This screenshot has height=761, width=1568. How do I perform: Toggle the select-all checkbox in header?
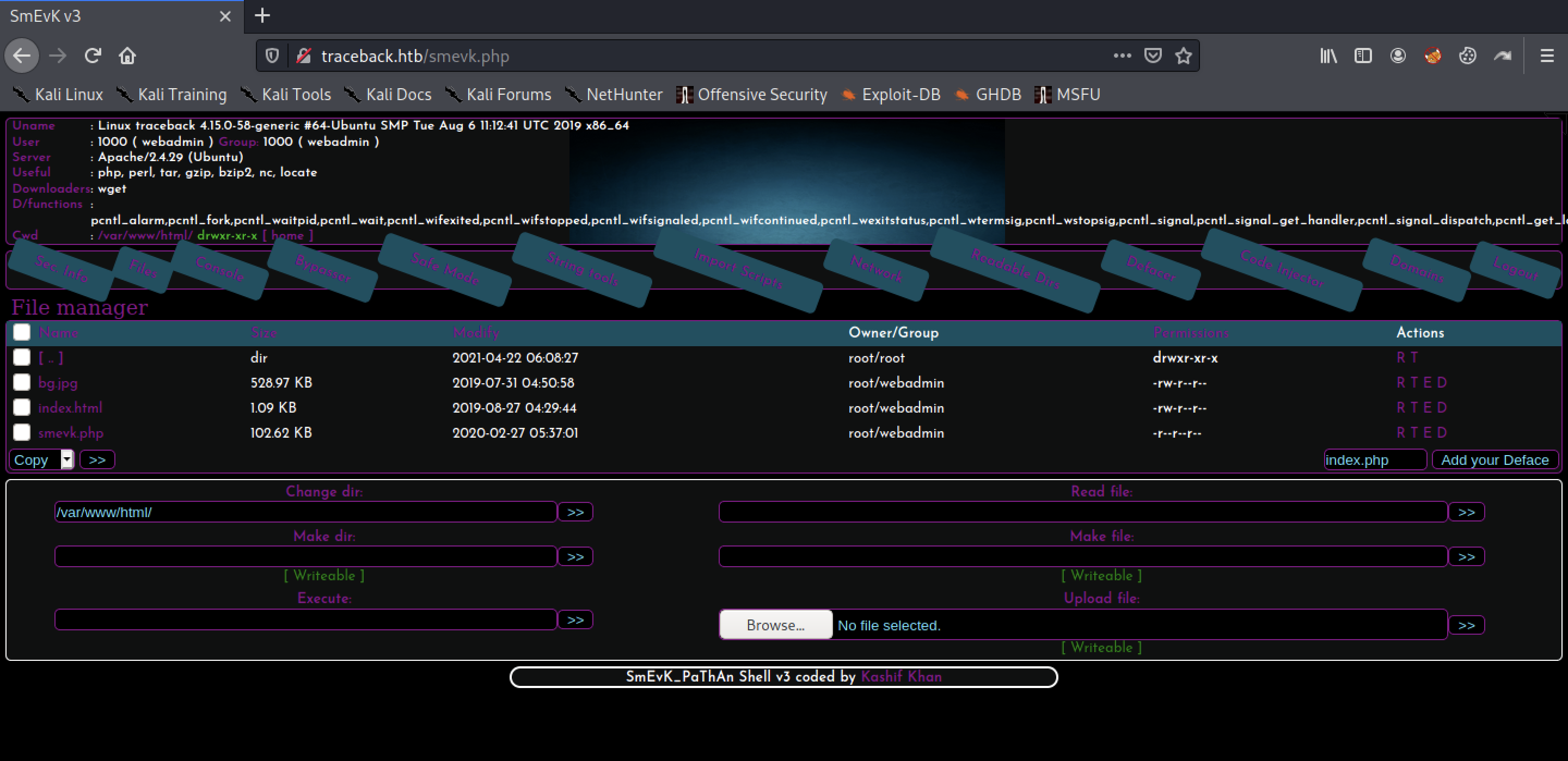[22, 332]
